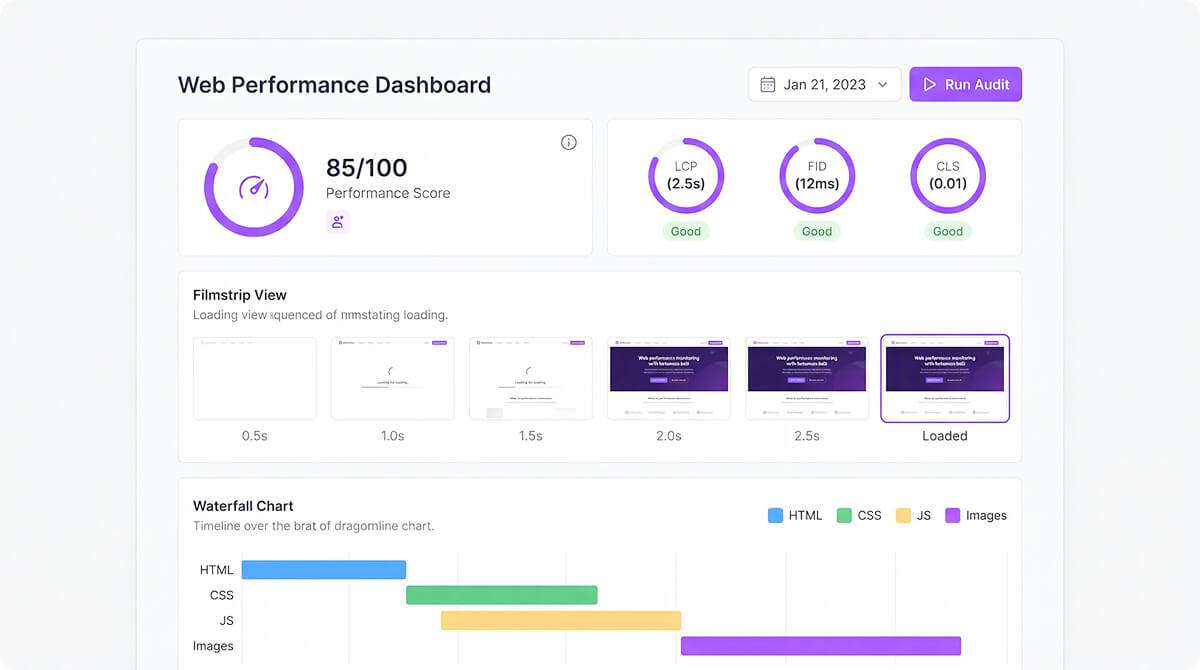
Task: Click the info icon in score card
Action: pos(569,142)
